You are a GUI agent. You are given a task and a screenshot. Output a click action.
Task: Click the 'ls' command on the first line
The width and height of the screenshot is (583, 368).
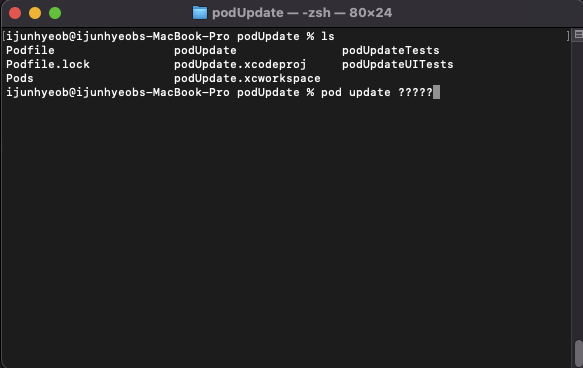[328, 36]
